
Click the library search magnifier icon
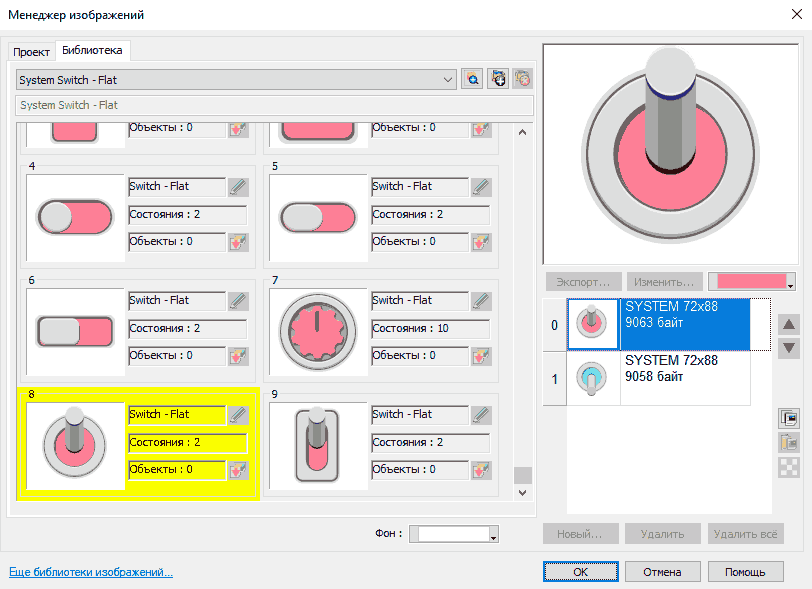tap(472, 79)
